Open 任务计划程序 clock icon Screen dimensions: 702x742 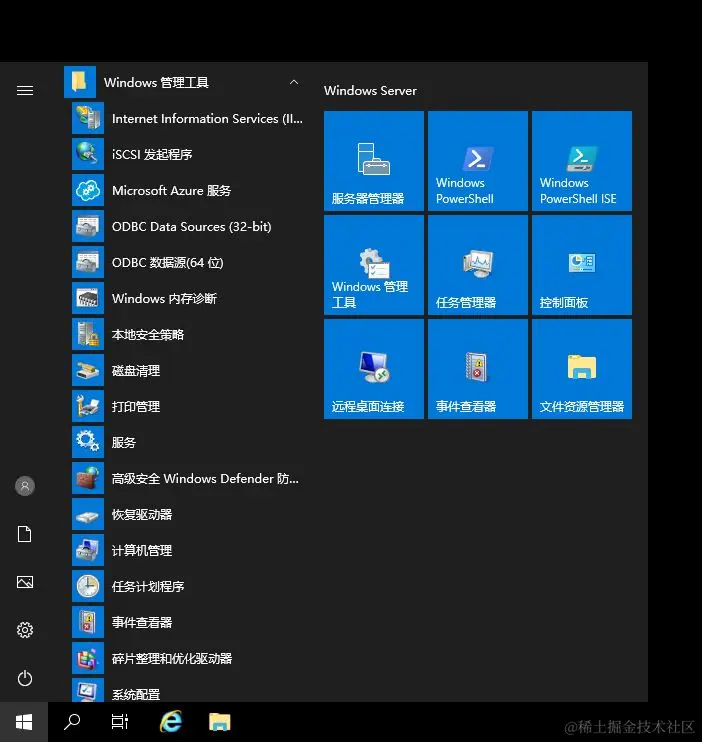click(x=88, y=586)
